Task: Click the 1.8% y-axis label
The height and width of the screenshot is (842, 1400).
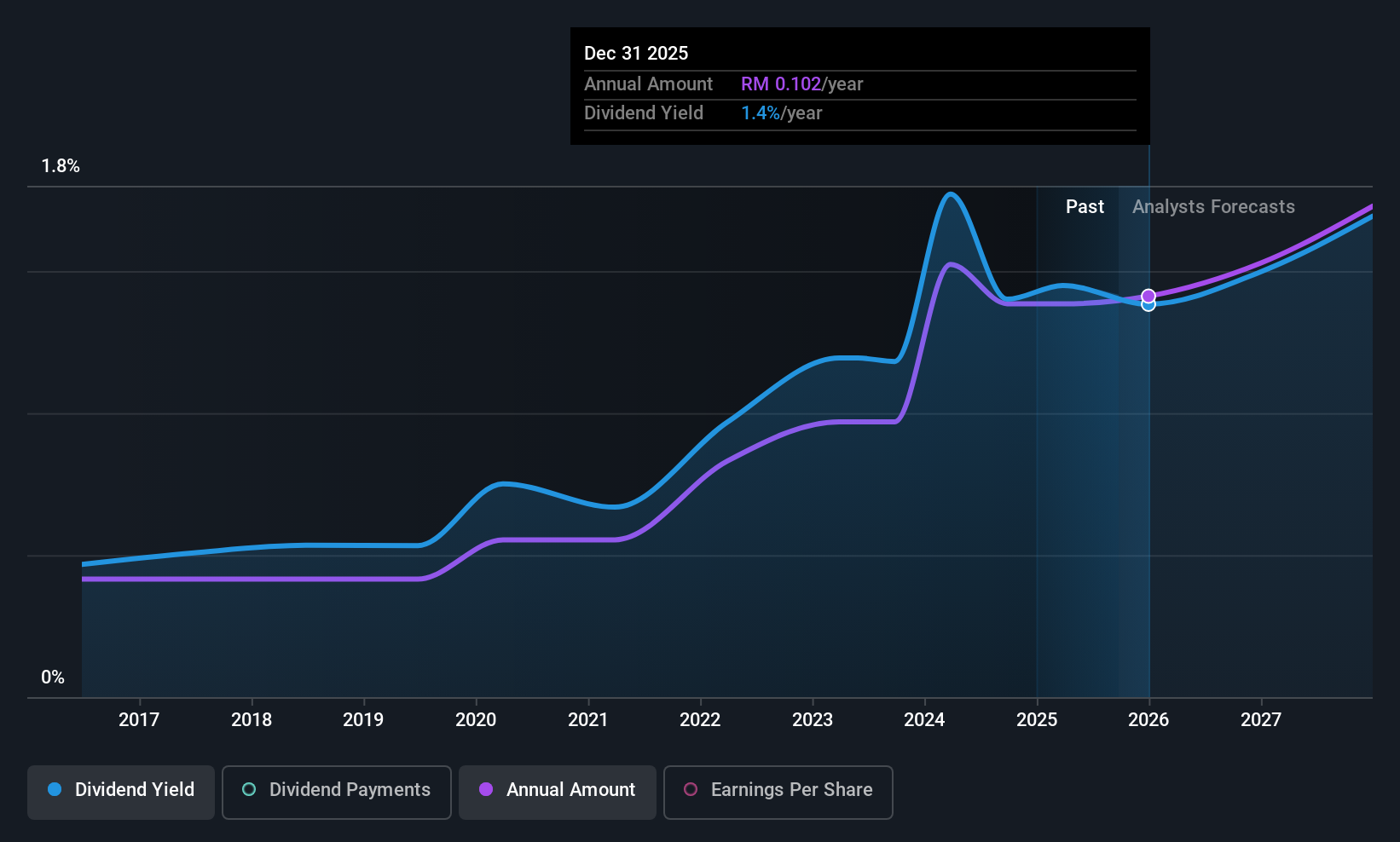Action: [61, 166]
